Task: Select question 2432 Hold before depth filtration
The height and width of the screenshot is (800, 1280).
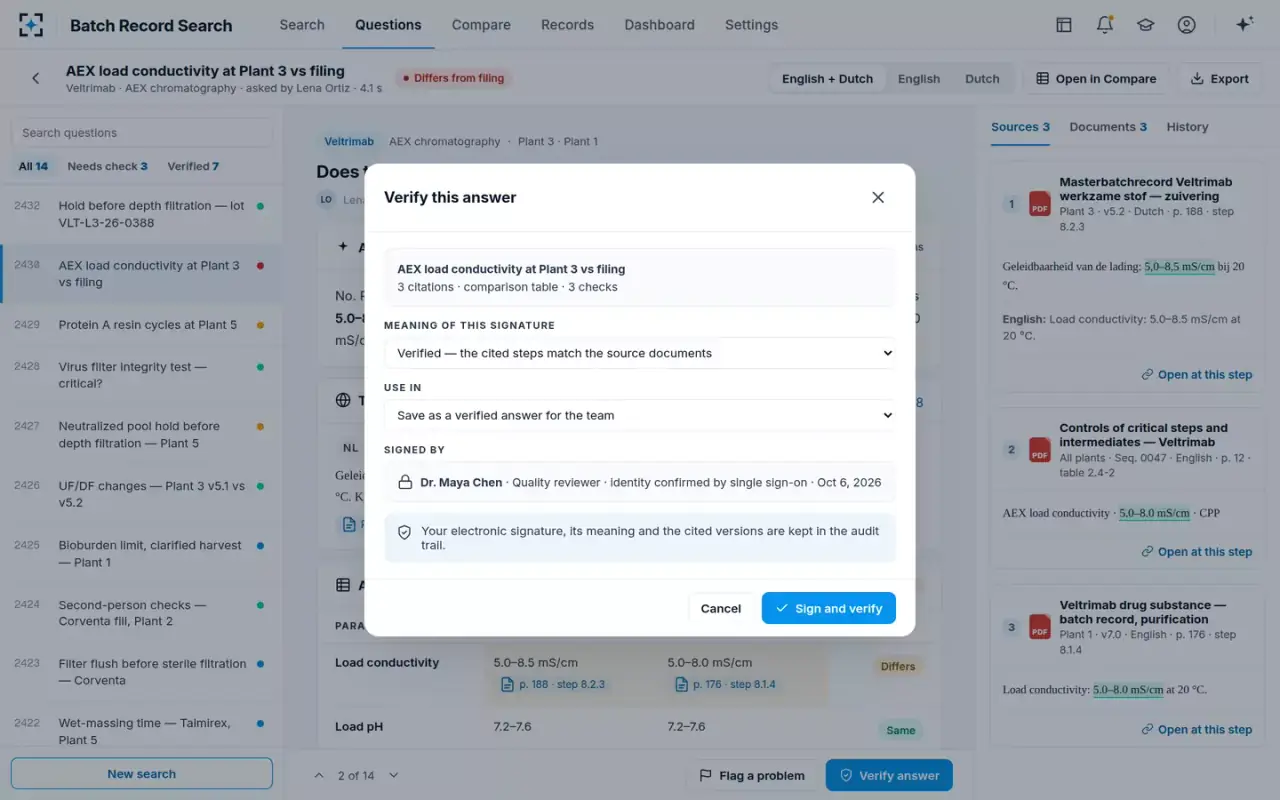Action: 141,214
